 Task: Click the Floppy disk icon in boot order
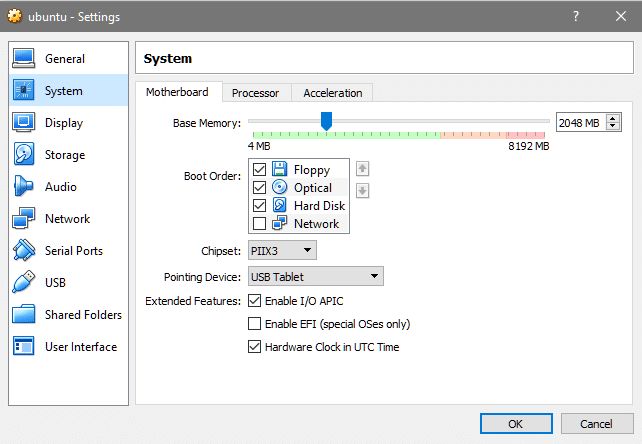click(x=279, y=169)
